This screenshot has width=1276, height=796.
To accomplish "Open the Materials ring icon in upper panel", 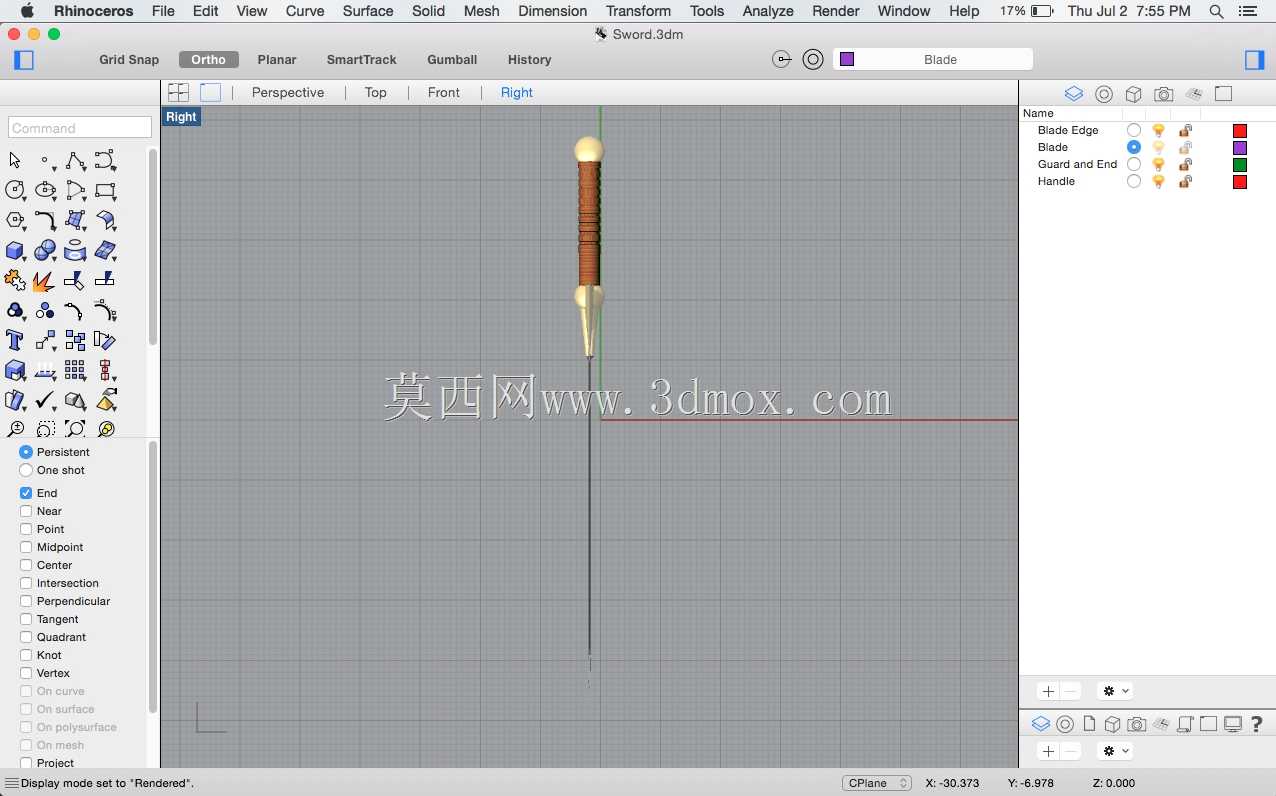I will coord(1104,94).
